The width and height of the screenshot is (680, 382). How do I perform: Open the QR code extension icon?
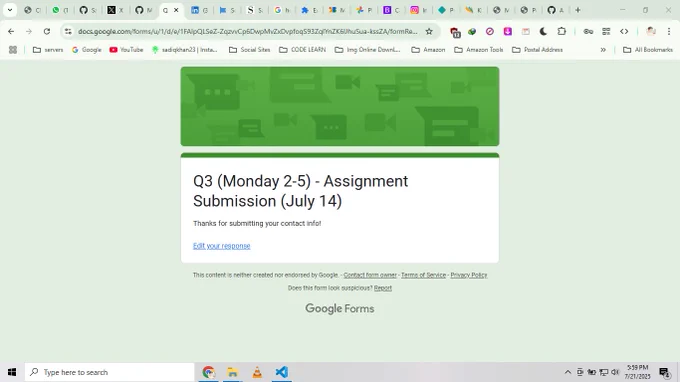tap(606, 31)
